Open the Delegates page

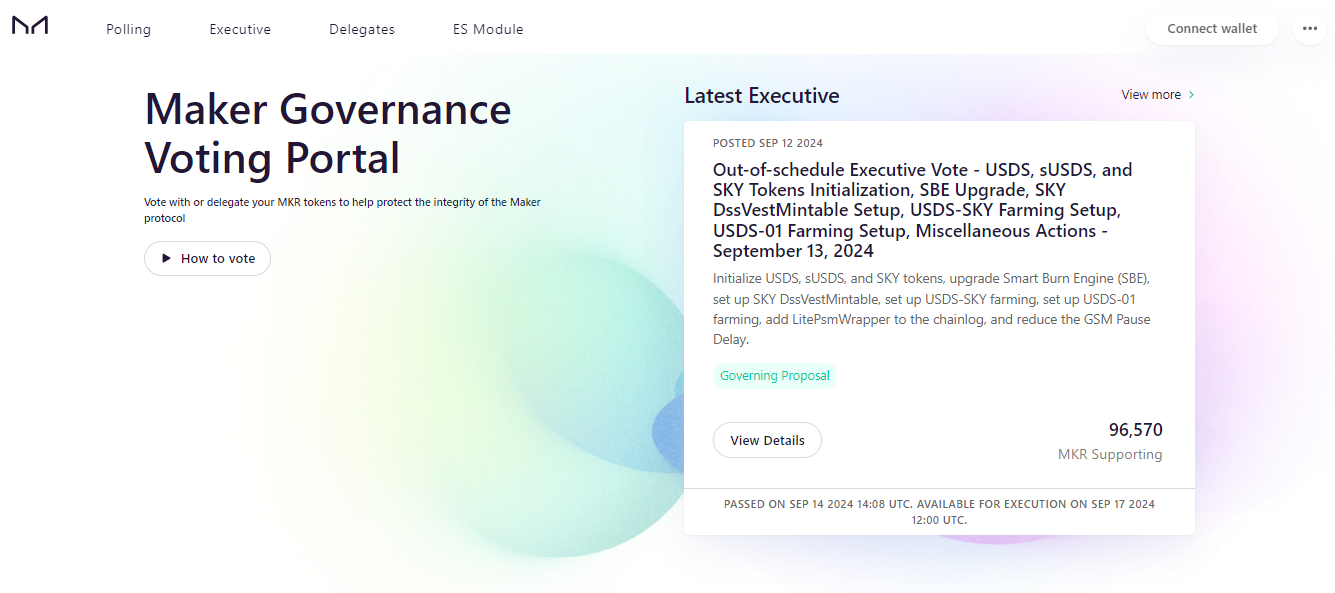pyautogui.click(x=362, y=30)
